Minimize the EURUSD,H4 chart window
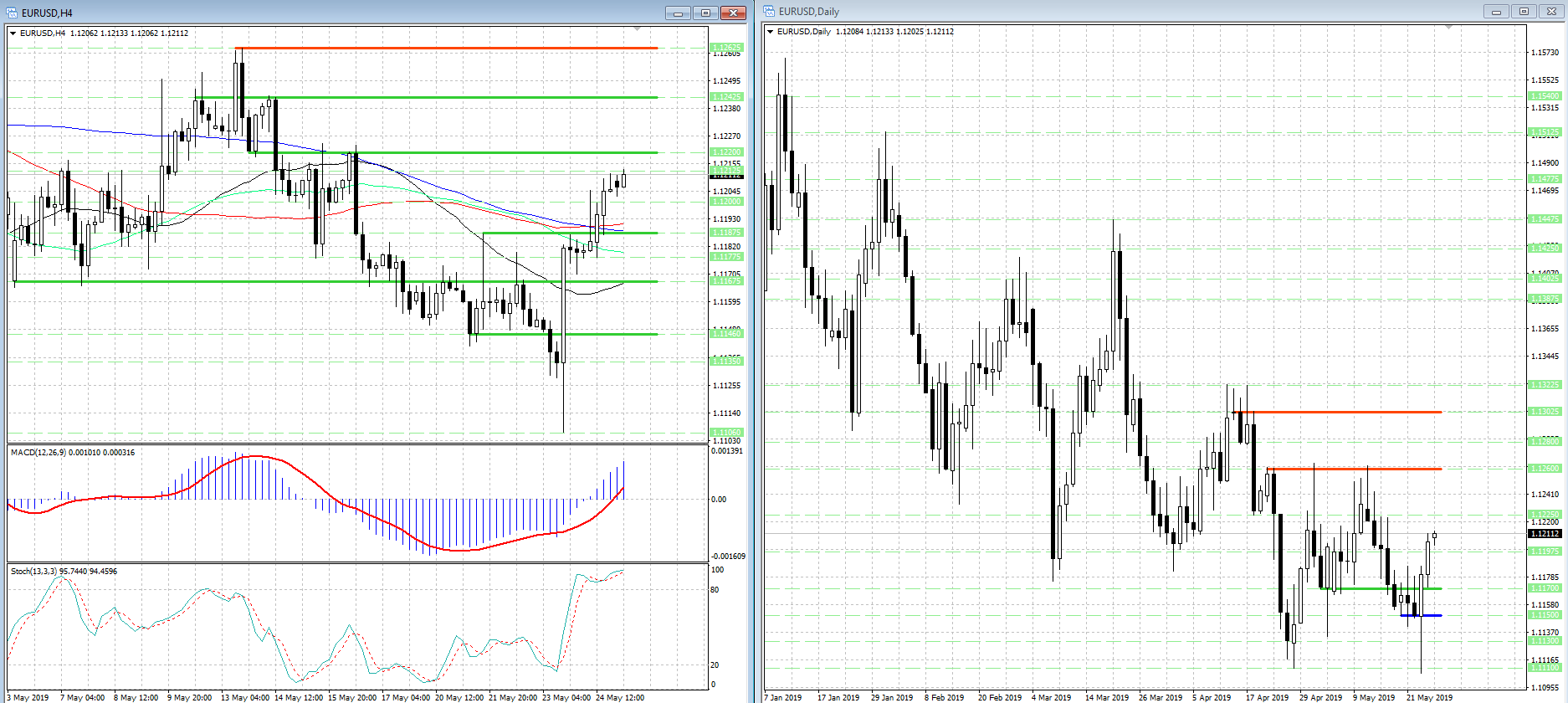1568x703 pixels. pos(678,13)
